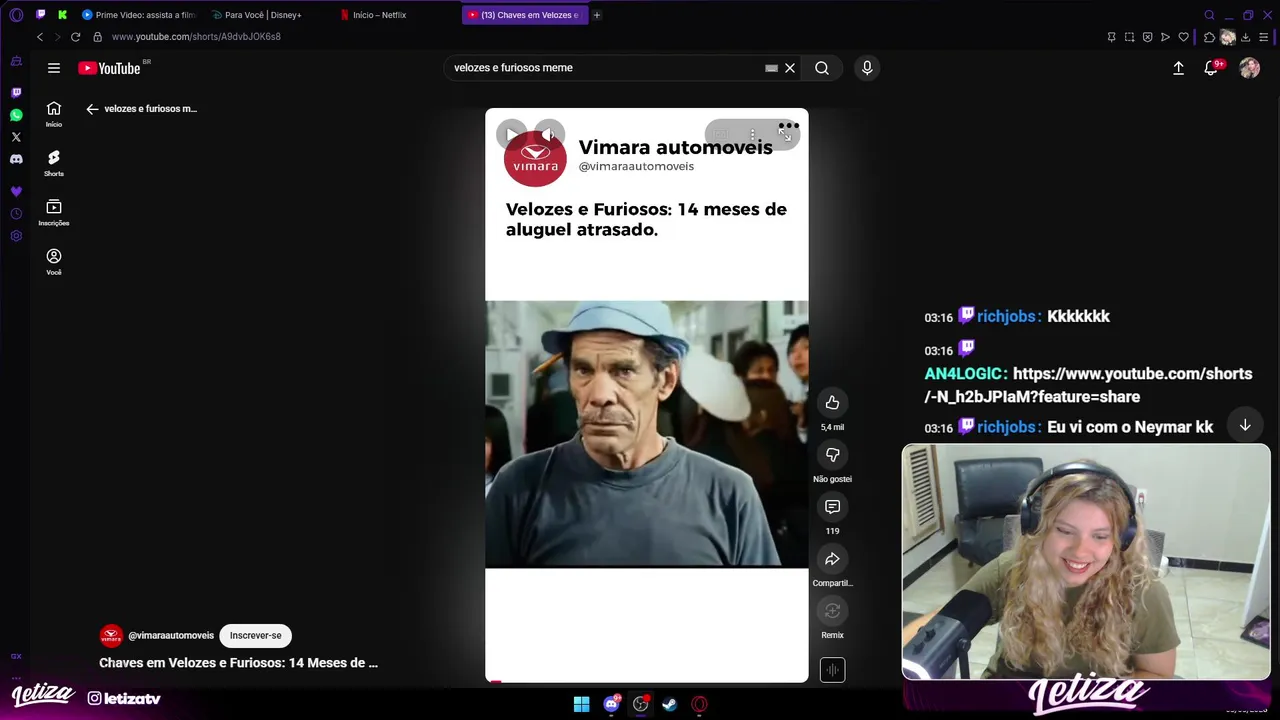Open Opera GX from the taskbar
Viewport: 1280px width, 720px height.
tap(699, 704)
